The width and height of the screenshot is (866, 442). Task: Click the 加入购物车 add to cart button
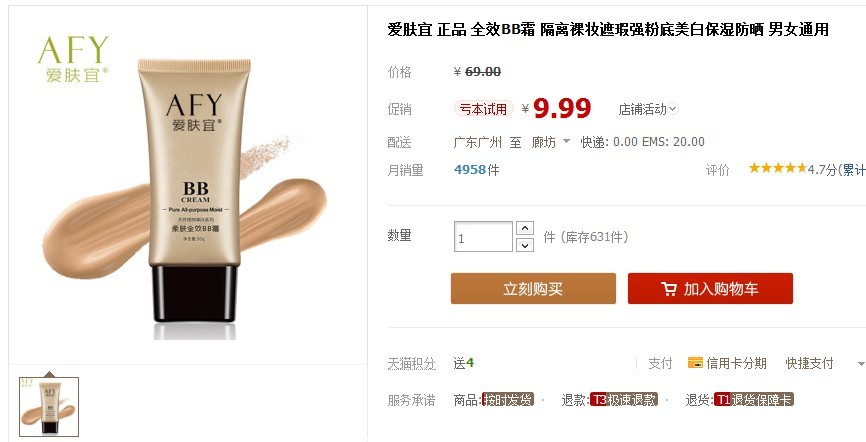click(x=710, y=288)
